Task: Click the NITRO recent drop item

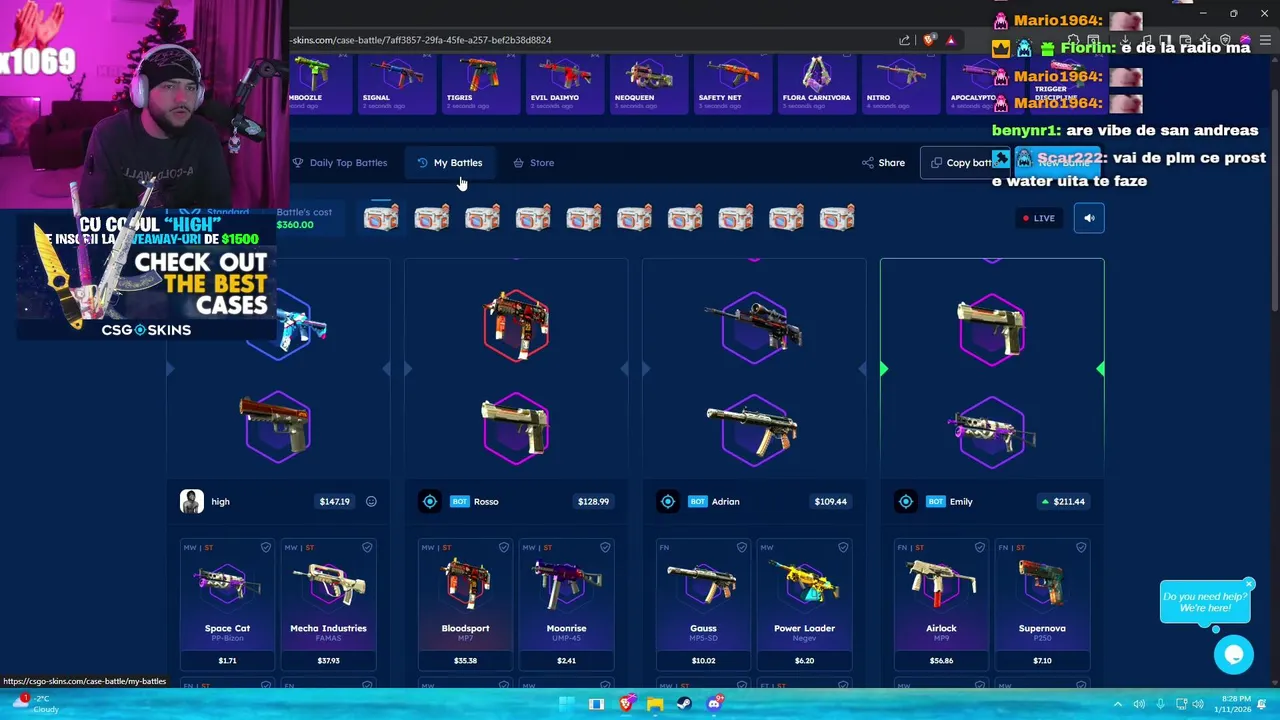Action: [x=900, y=83]
